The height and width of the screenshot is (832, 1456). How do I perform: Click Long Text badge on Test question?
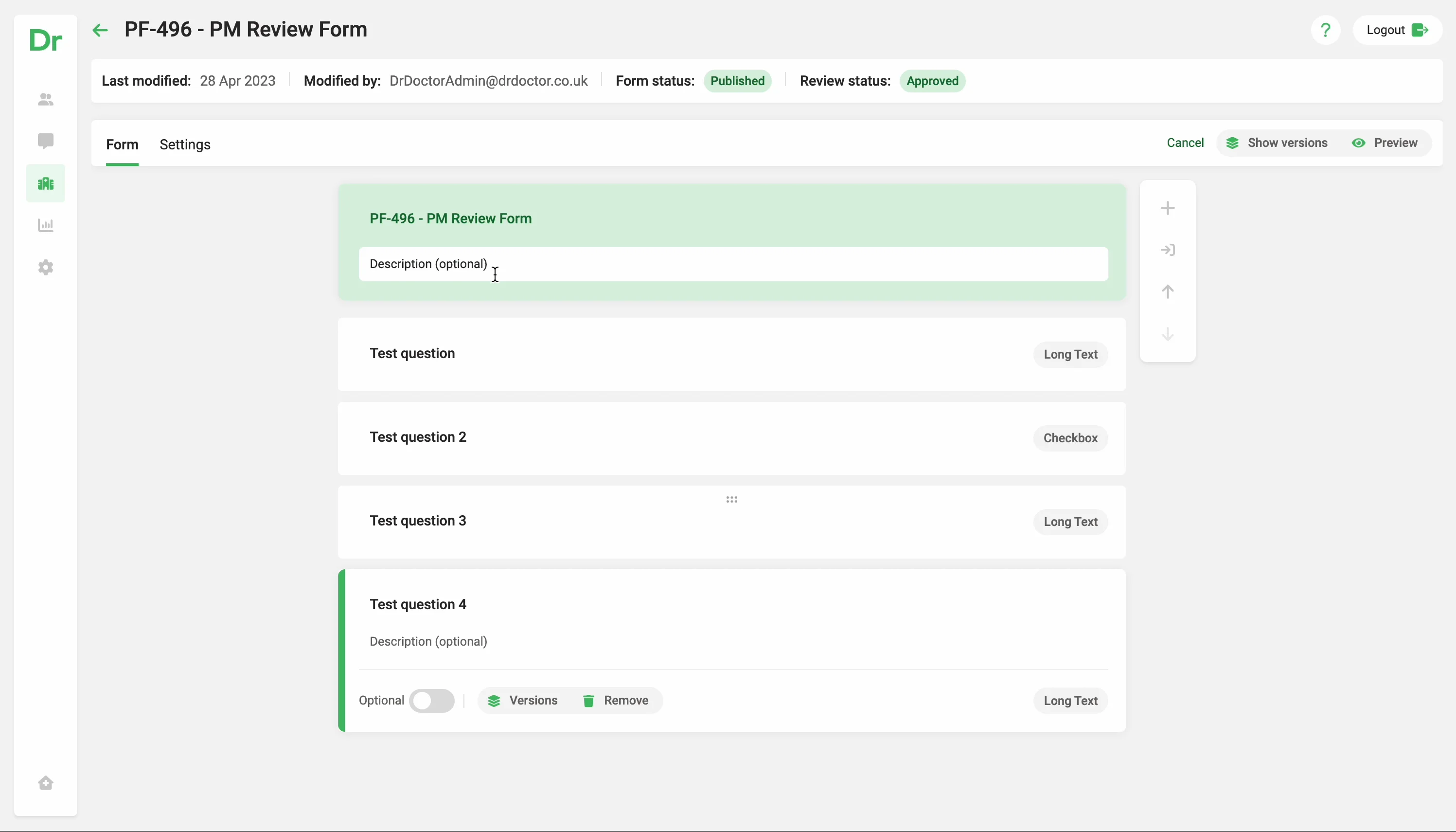[1070, 354]
